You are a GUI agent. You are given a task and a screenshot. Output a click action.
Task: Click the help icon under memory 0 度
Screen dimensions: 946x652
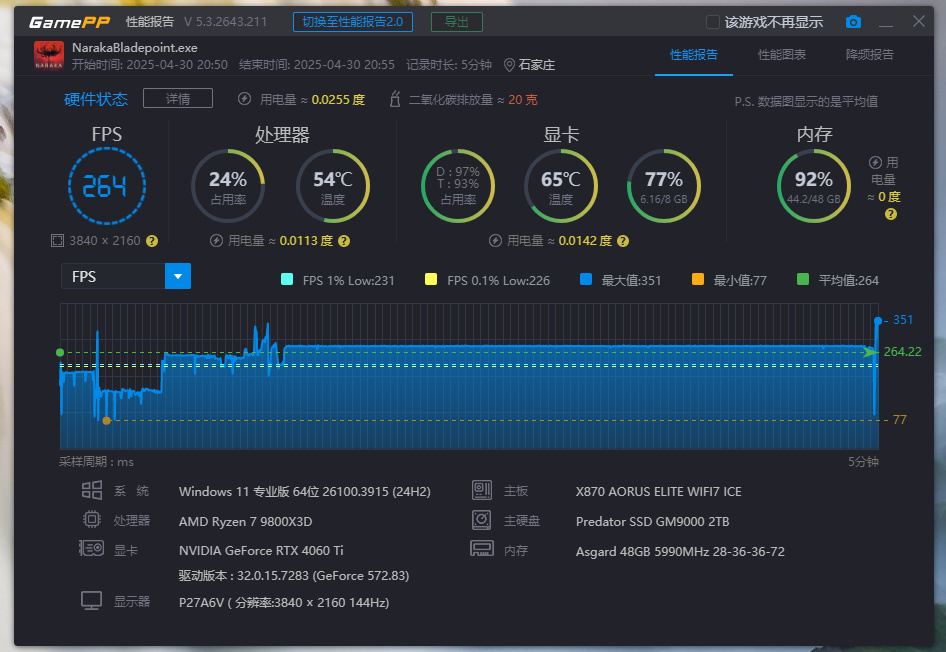[890, 214]
